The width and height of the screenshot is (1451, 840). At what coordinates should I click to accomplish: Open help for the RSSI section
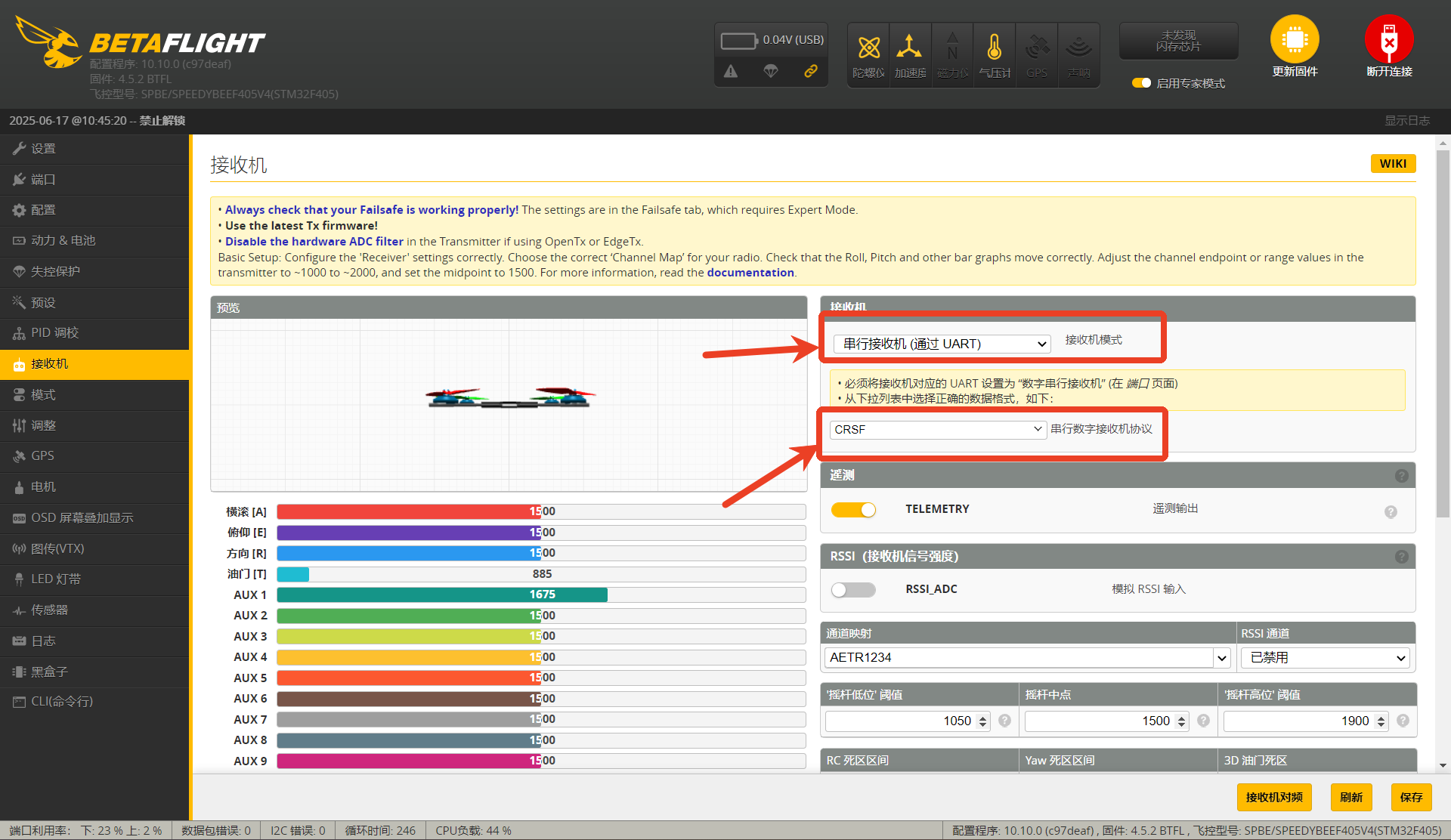click(x=1401, y=557)
